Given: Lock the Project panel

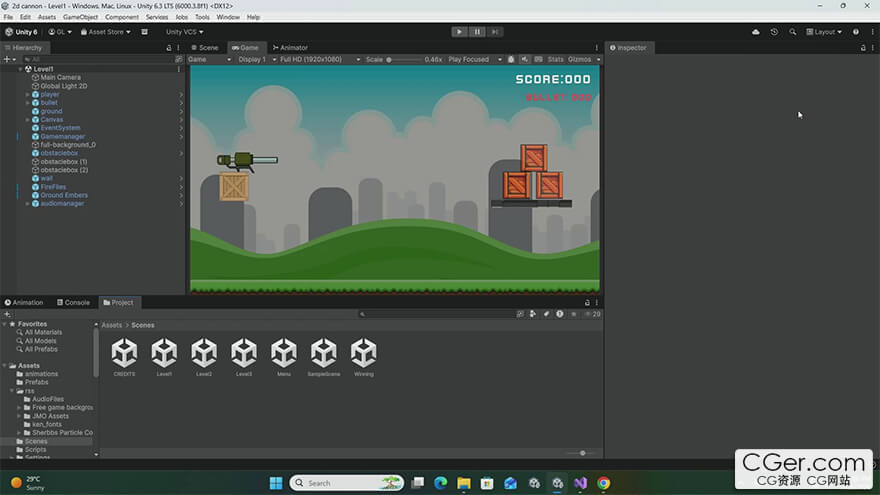Looking at the screenshot, I should [587, 302].
